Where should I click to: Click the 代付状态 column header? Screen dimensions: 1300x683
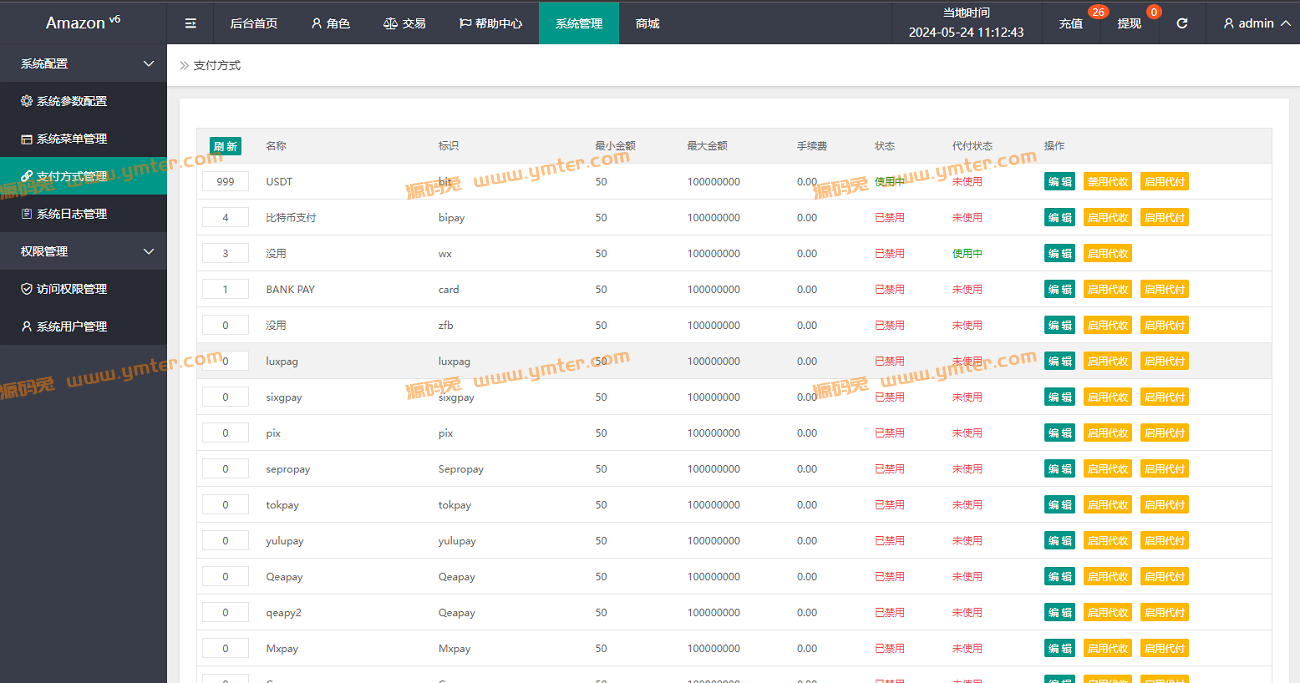972,146
